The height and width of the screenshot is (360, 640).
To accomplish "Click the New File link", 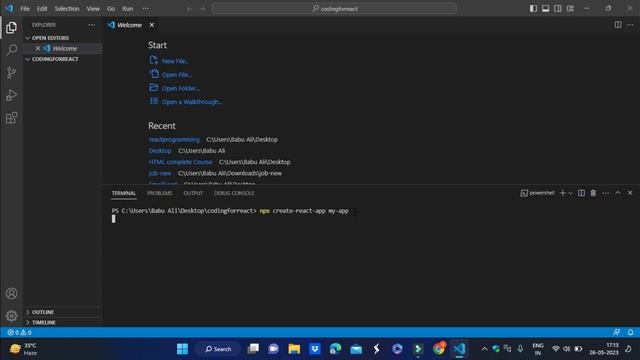I will [175, 61].
